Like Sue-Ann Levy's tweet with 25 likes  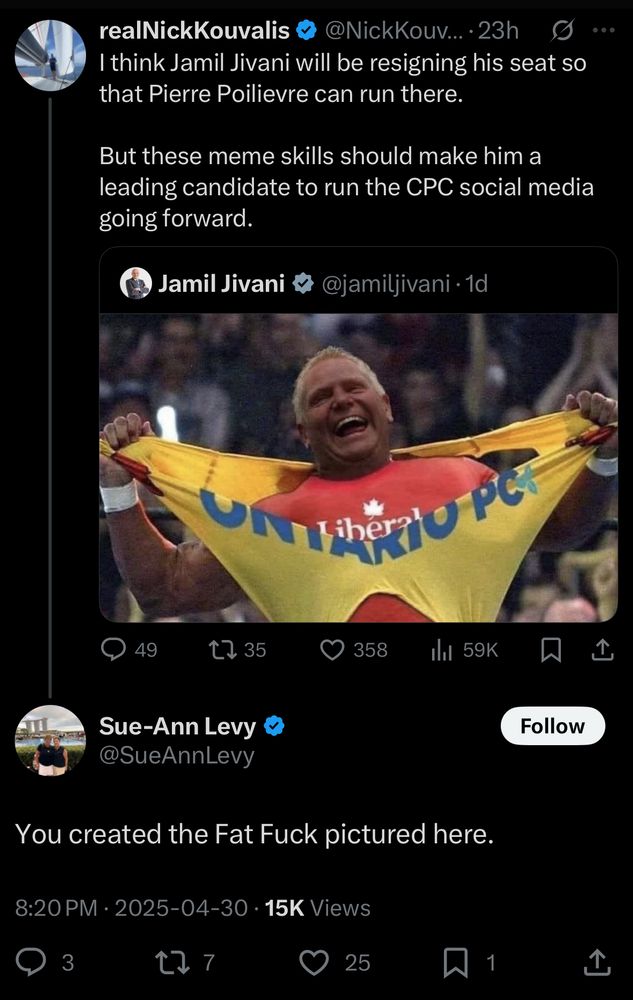335,962
